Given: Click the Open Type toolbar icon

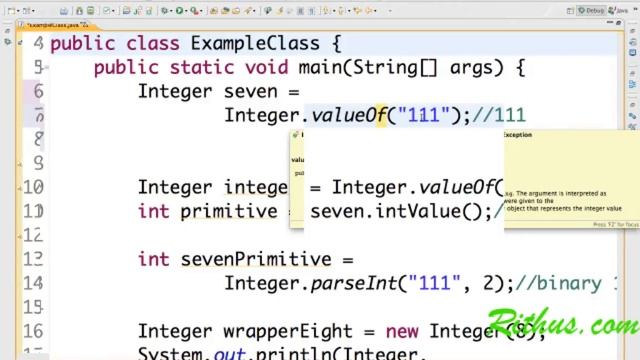Looking at the screenshot, I should [225, 11].
